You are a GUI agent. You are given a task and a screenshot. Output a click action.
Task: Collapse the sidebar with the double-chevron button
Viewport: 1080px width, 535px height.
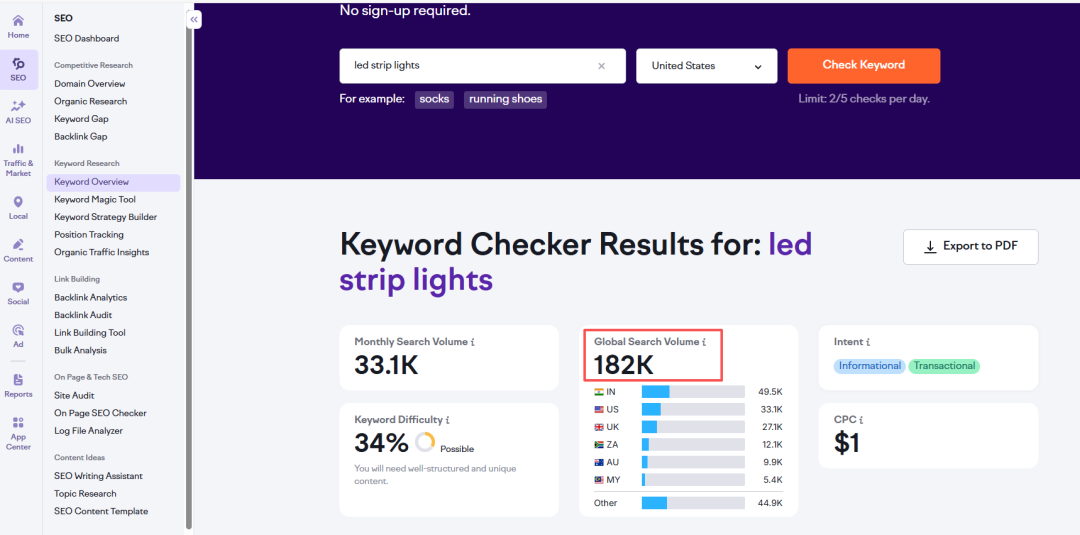(194, 20)
